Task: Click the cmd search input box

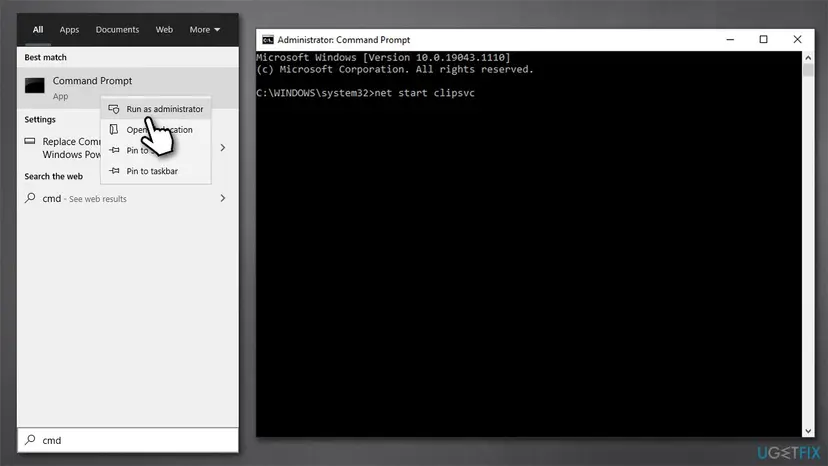Action: 128,440
